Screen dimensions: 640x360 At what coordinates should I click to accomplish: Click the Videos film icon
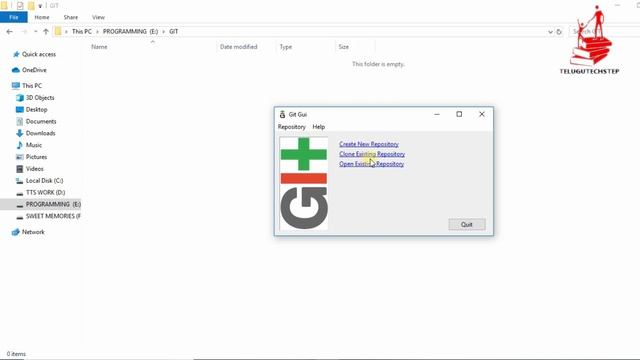click(x=20, y=169)
